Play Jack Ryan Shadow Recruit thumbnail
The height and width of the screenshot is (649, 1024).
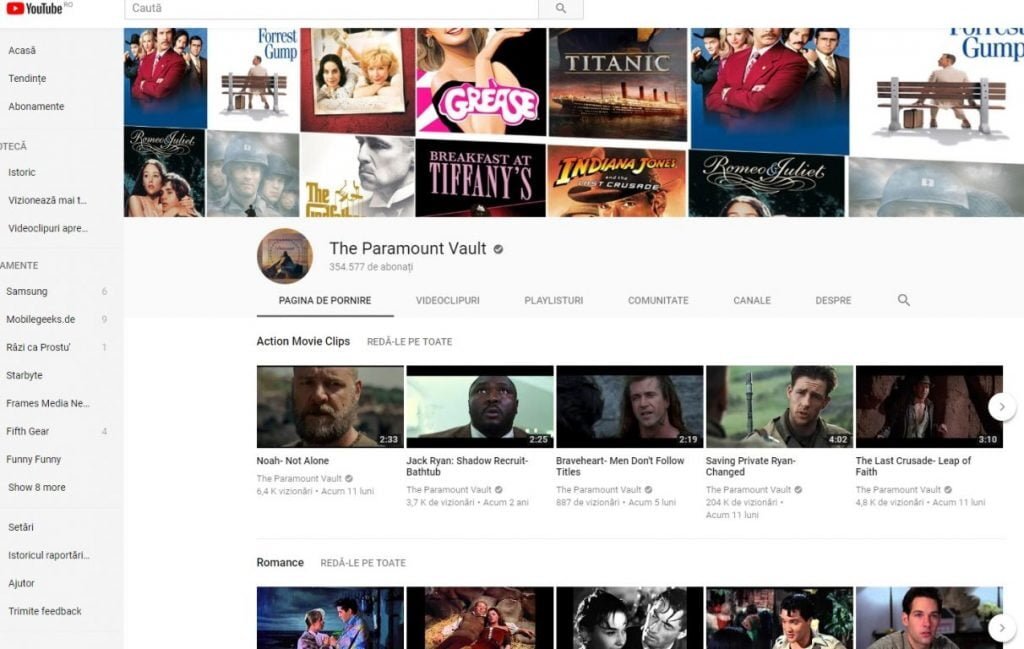coord(480,407)
